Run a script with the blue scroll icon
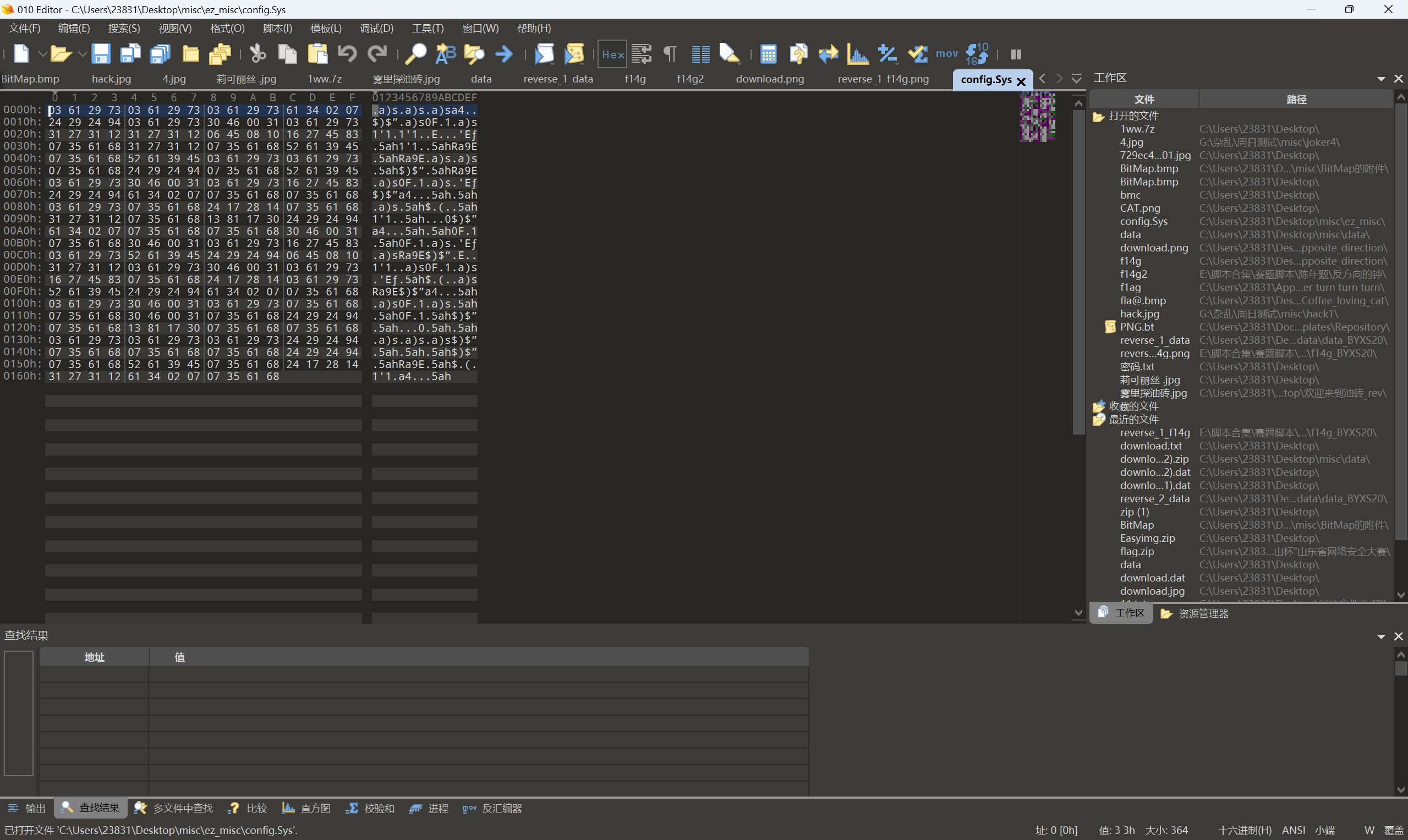The width and height of the screenshot is (1408, 840). pyautogui.click(x=544, y=54)
